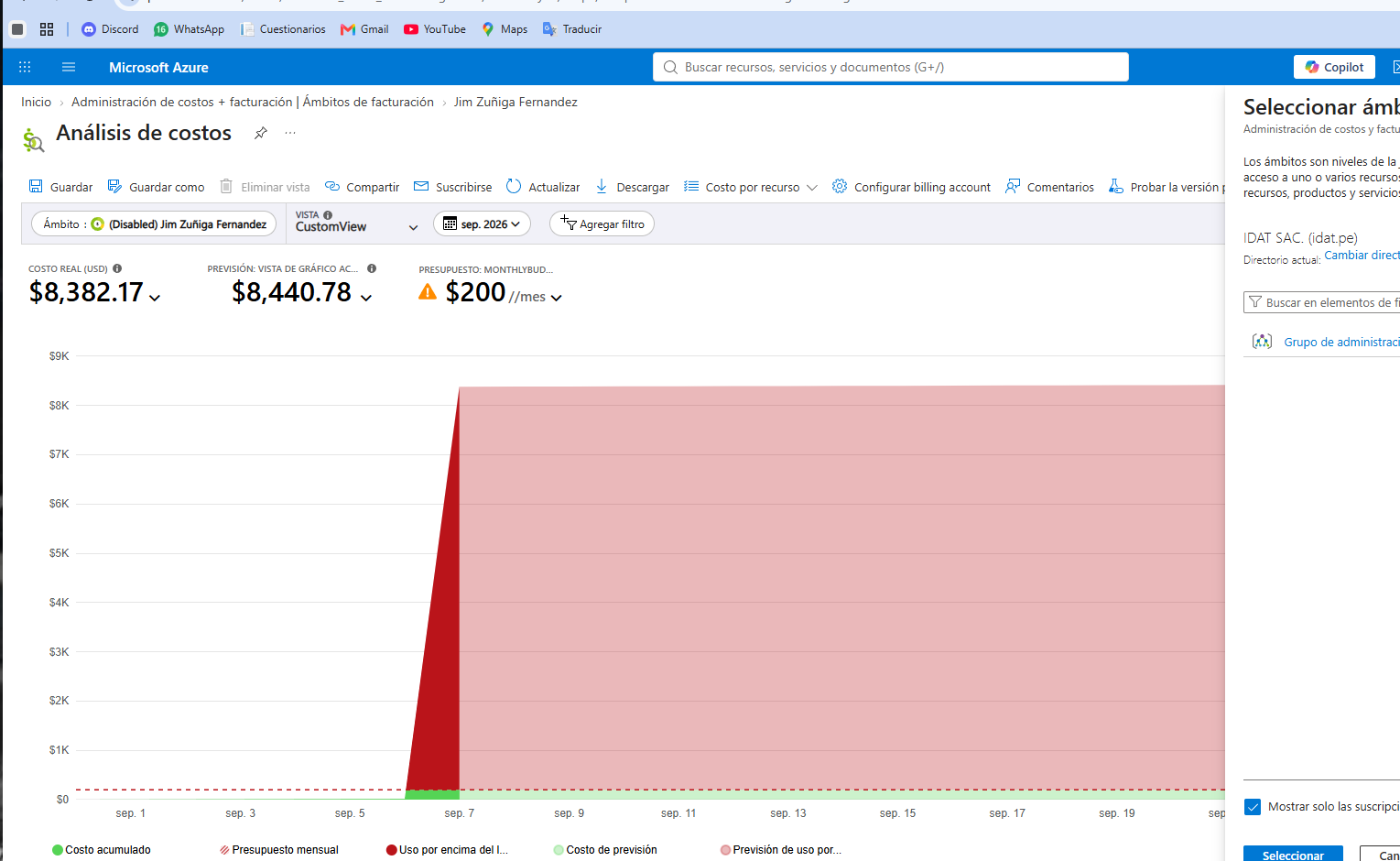The height and width of the screenshot is (861, 1400).
Task: Open WhatsApp bookmark
Action: click(x=189, y=29)
